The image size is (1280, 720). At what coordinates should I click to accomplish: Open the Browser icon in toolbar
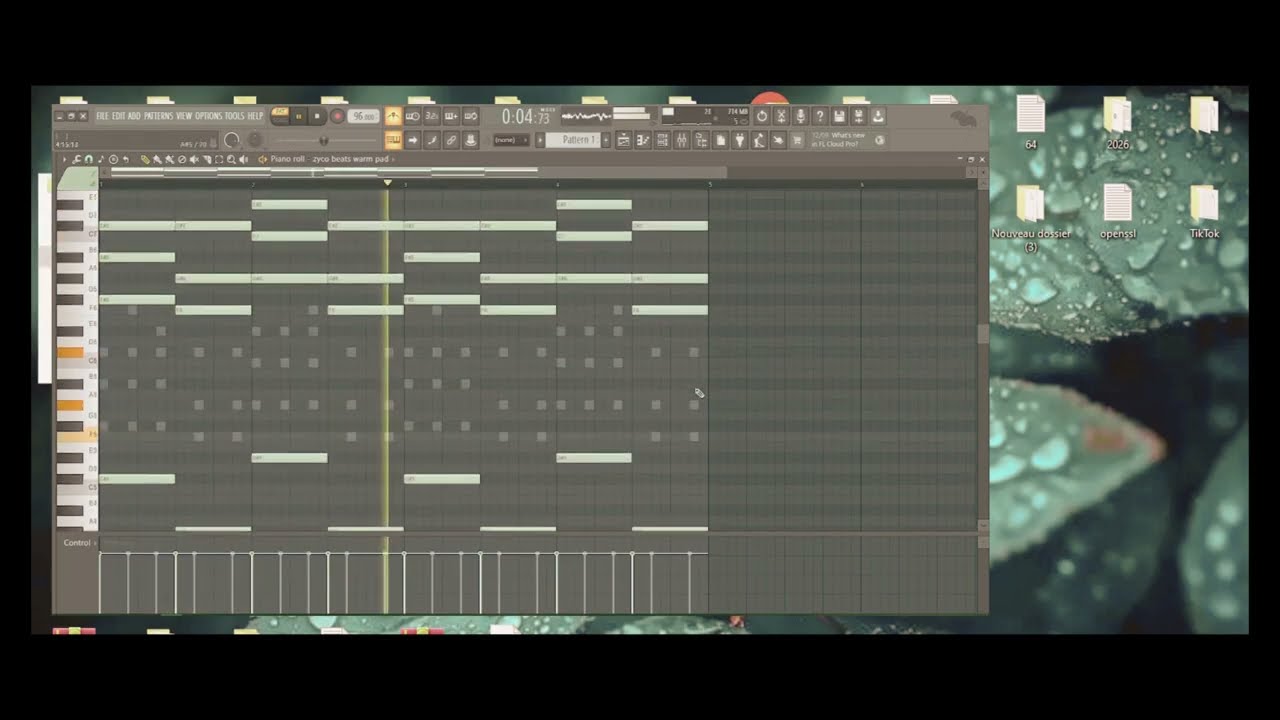pos(701,140)
